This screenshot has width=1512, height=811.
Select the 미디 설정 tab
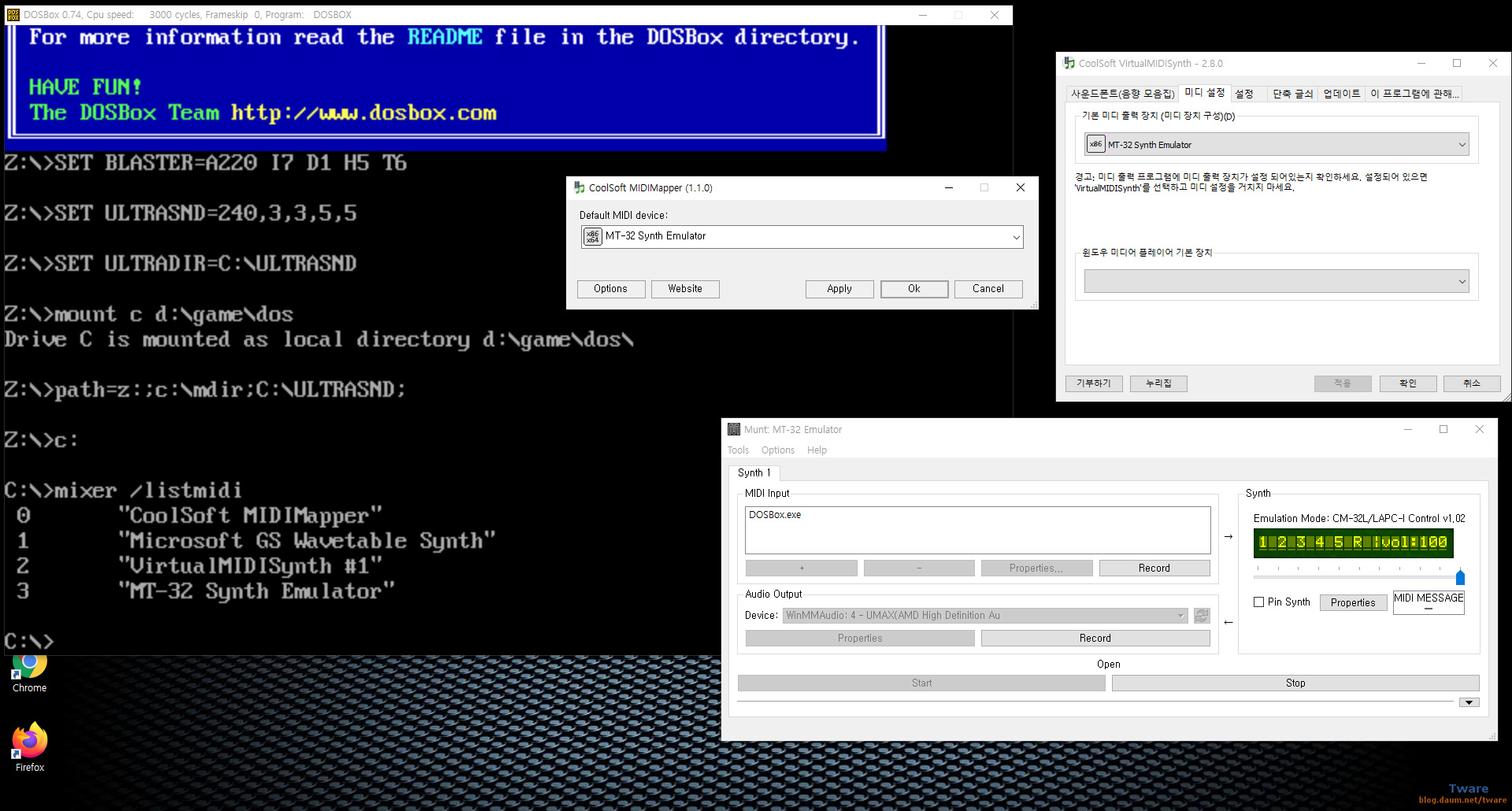(1204, 92)
